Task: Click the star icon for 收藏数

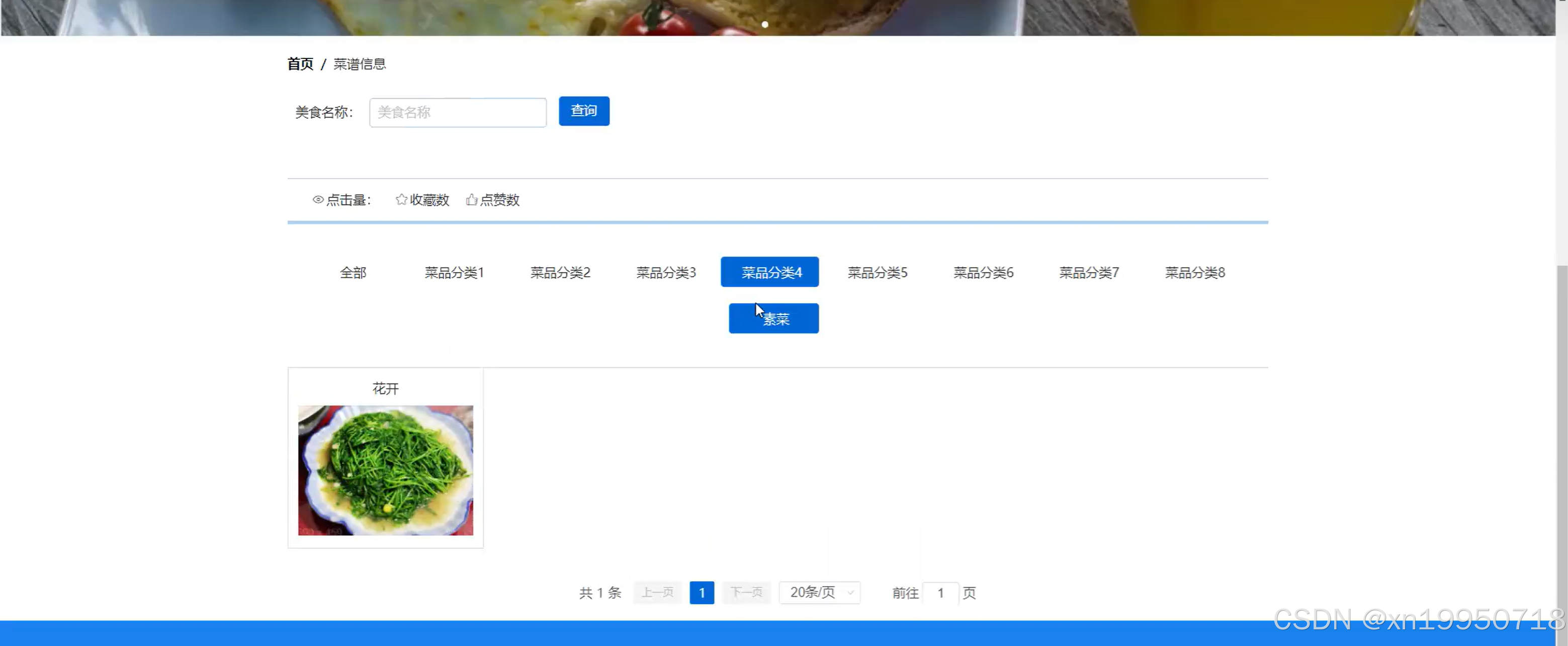Action: (401, 200)
